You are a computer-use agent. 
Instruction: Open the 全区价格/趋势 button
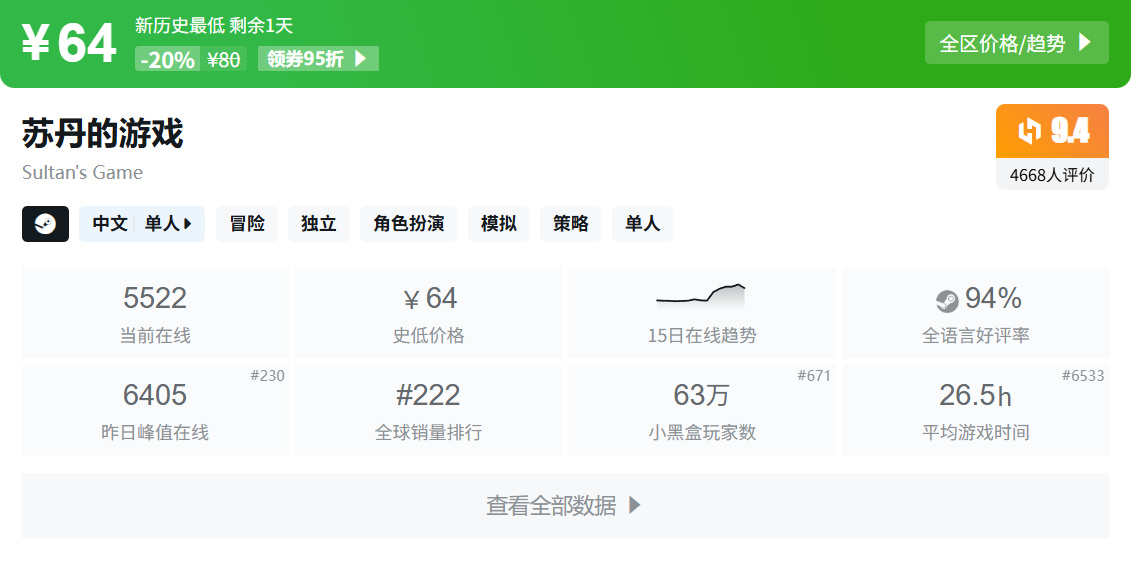[x=1017, y=42]
